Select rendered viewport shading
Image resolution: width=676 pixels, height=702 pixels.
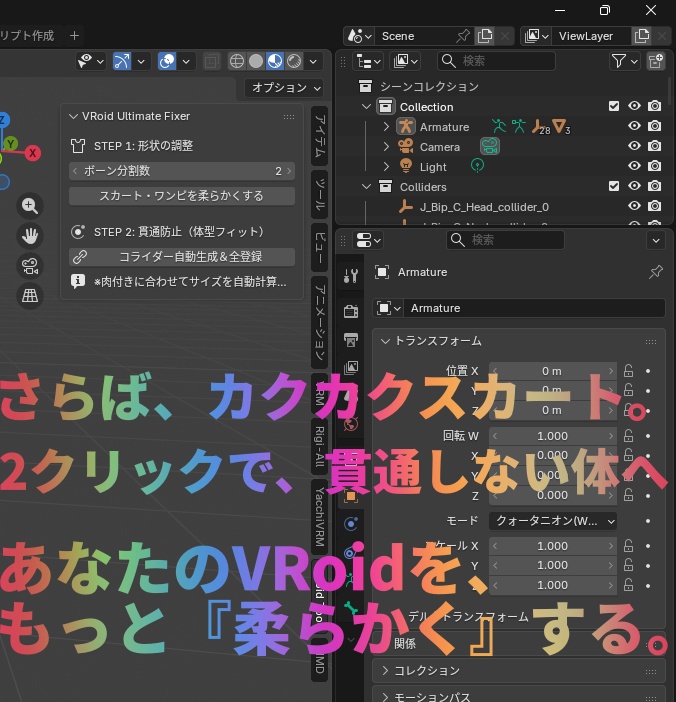[x=294, y=61]
